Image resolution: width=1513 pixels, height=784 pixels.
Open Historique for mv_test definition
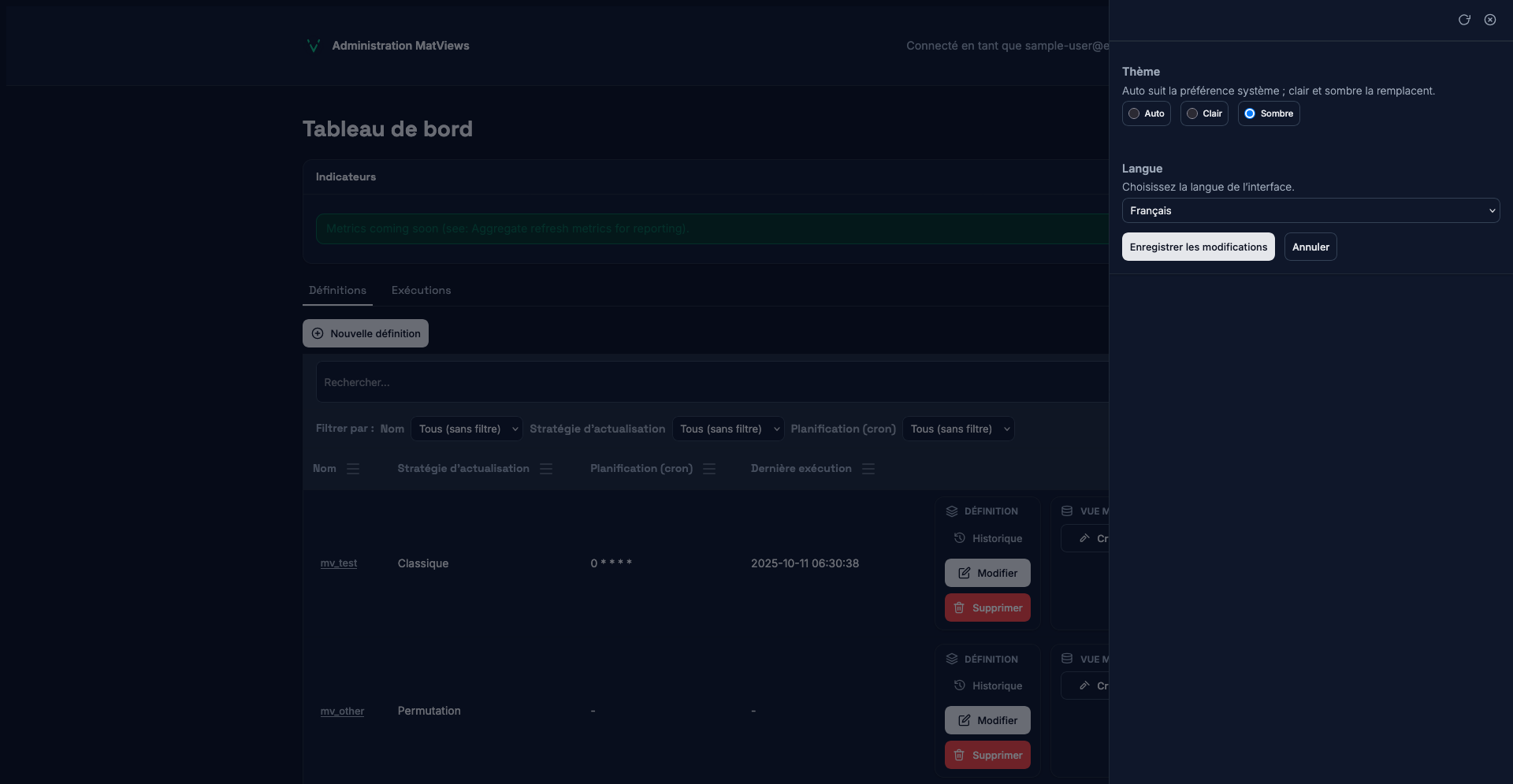[x=987, y=538]
